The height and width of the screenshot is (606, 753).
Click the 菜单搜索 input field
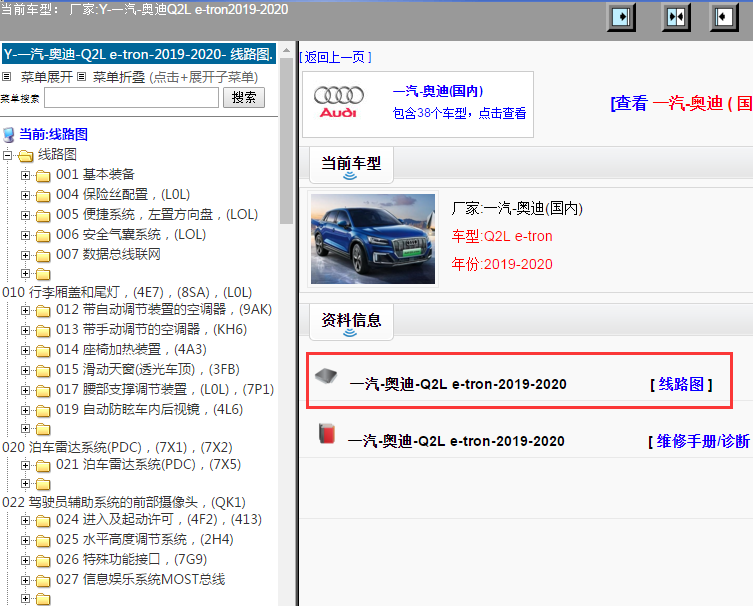[131, 98]
